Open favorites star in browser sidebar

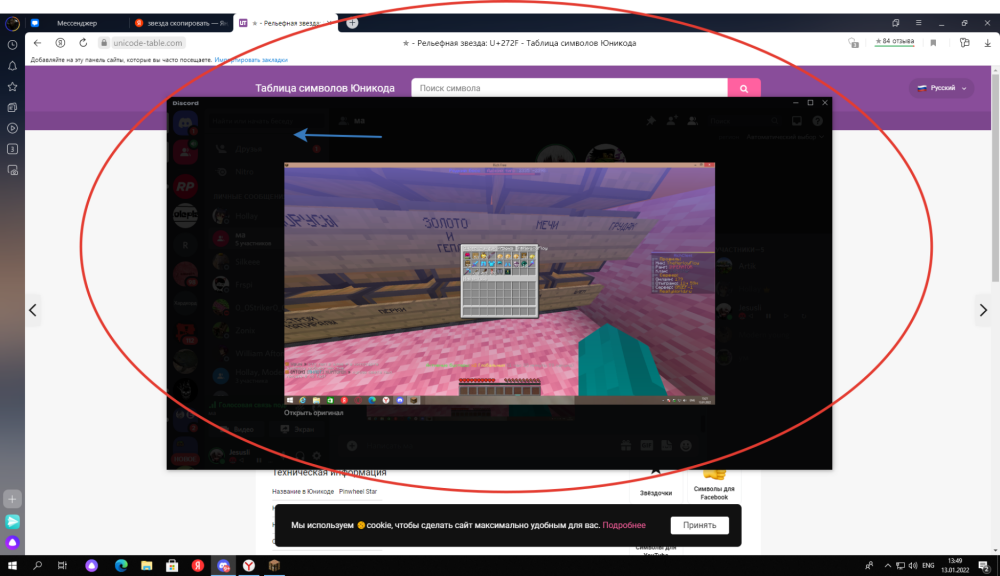(12, 87)
